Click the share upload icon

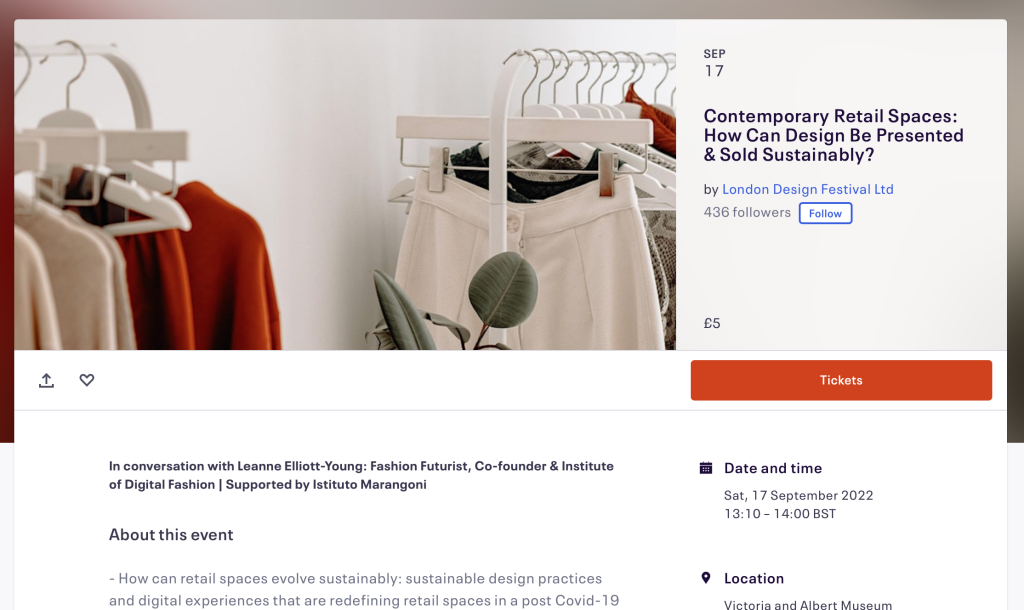pos(46,380)
